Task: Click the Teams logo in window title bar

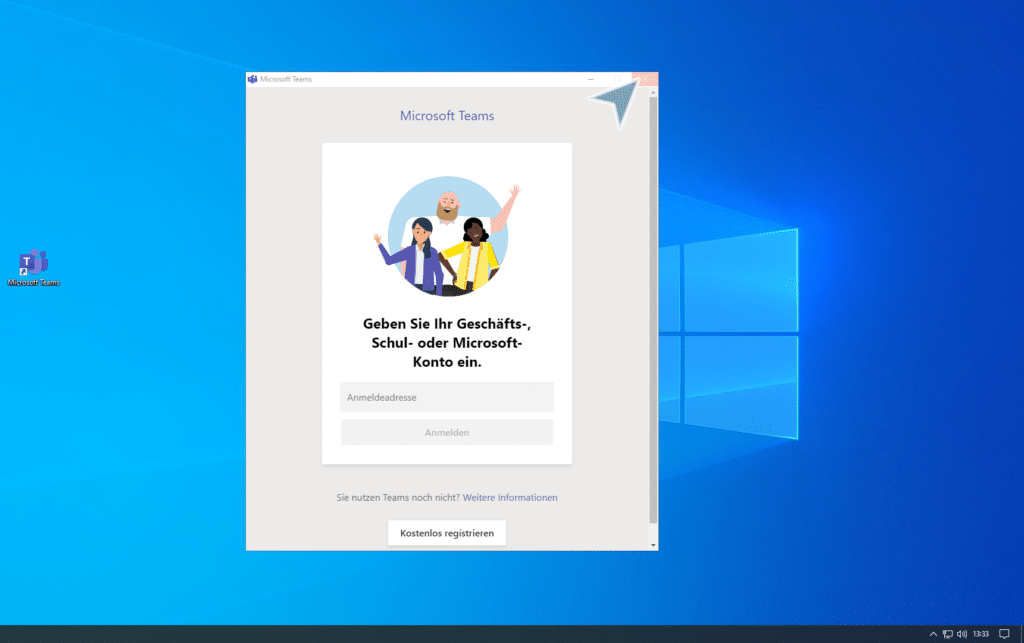Action: click(253, 79)
